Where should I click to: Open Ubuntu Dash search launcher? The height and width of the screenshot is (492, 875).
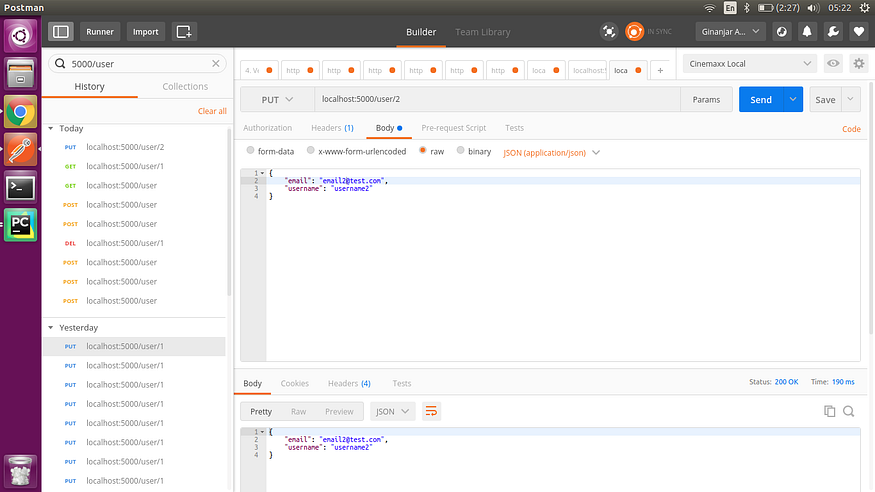pyautogui.click(x=20, y=36)
